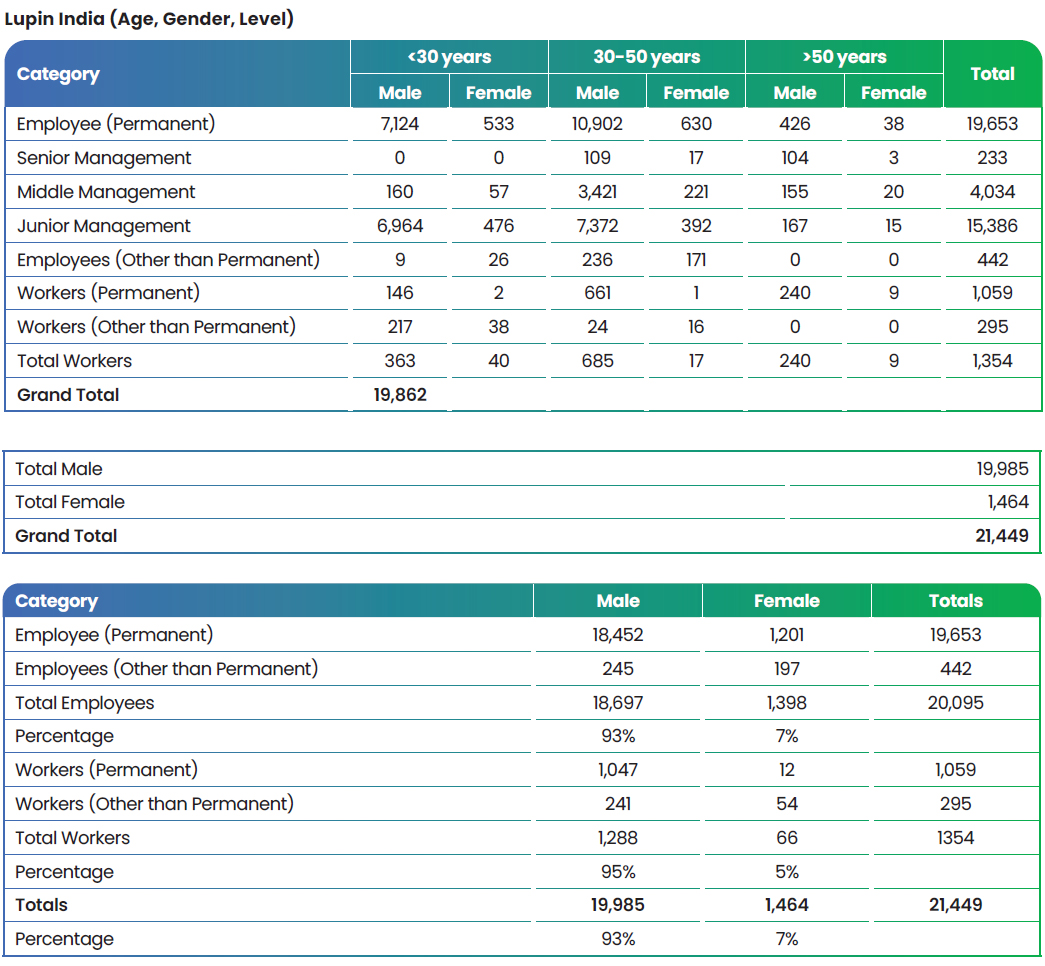The image size is (1045, 966).
Task: Select the Workers (Permanent) value 146
Action: point(400,293)
